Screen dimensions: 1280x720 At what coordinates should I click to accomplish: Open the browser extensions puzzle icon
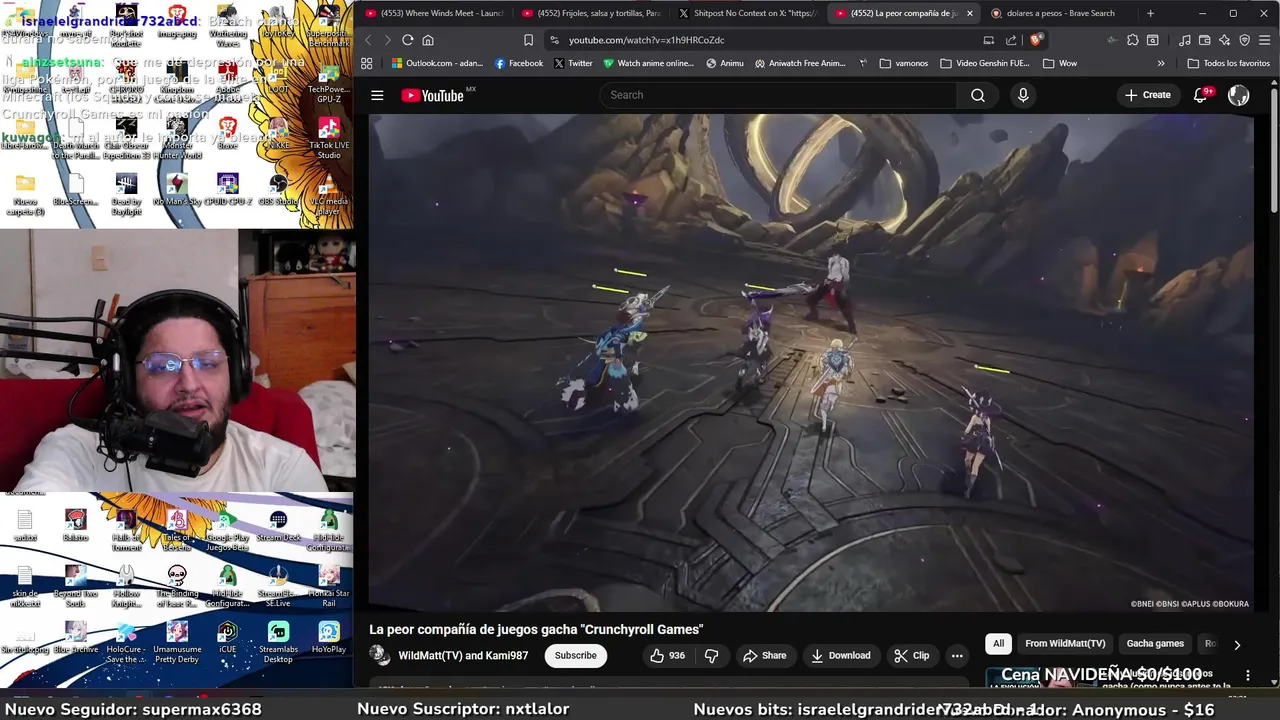click(1132, 40)
